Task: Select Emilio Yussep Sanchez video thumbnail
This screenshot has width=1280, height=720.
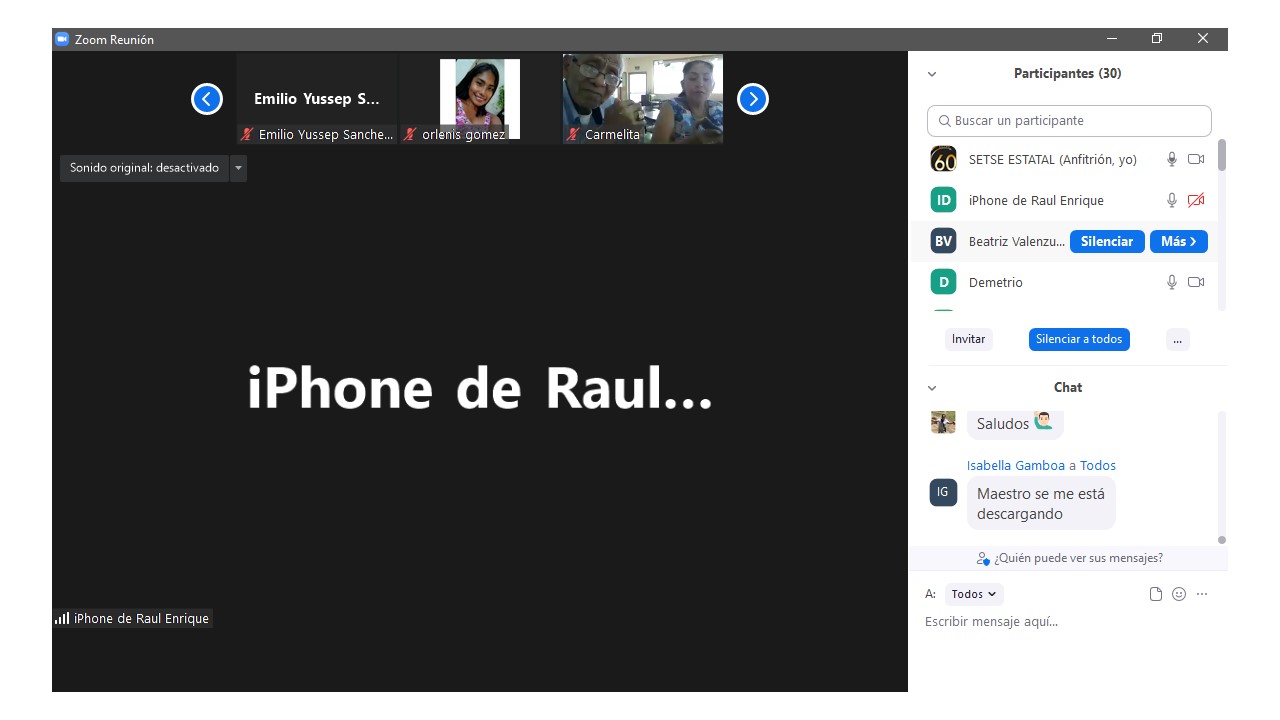Action: pyautogui.click(x=317, y=99)
